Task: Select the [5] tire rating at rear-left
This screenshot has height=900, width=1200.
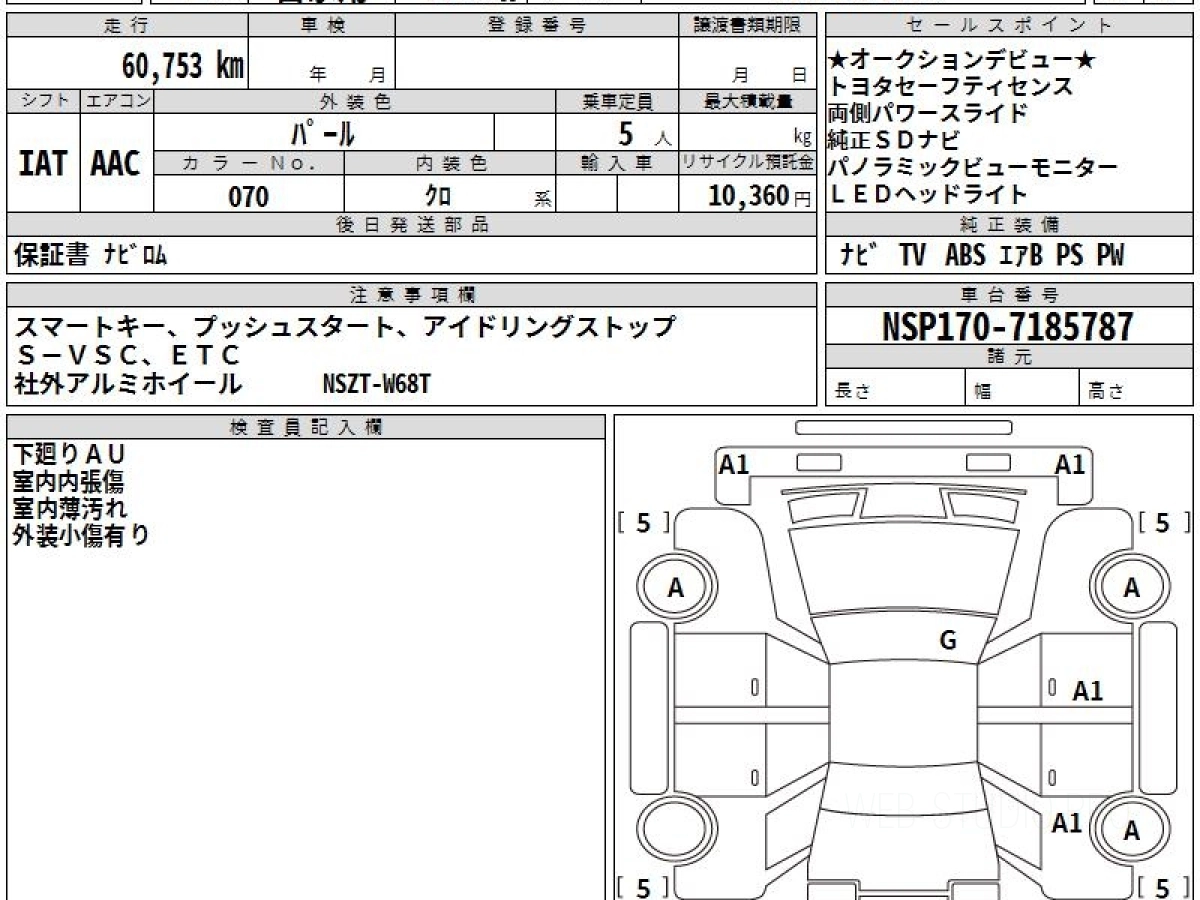Action: [644, 886]
